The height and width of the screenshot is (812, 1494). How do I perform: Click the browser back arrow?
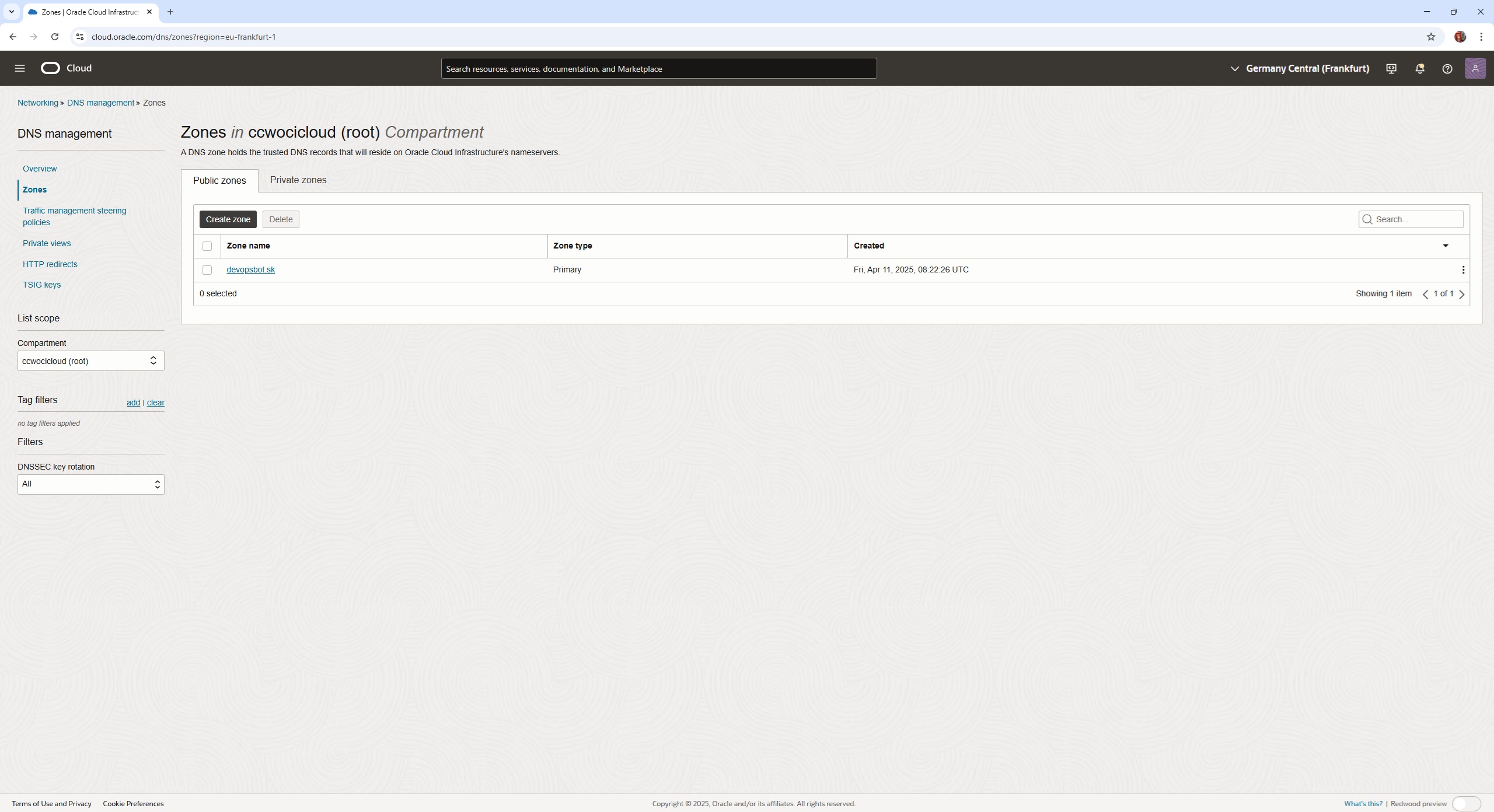point(13,37)
